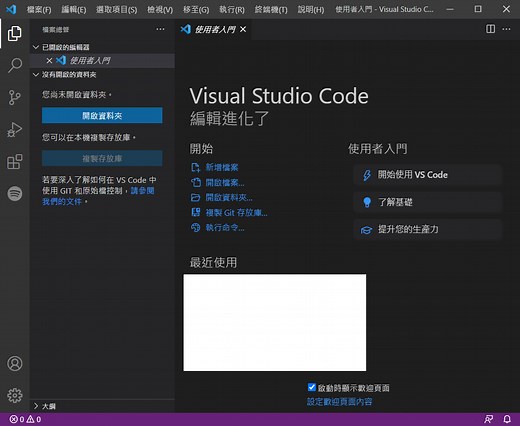Split the editor to the right

490,29
